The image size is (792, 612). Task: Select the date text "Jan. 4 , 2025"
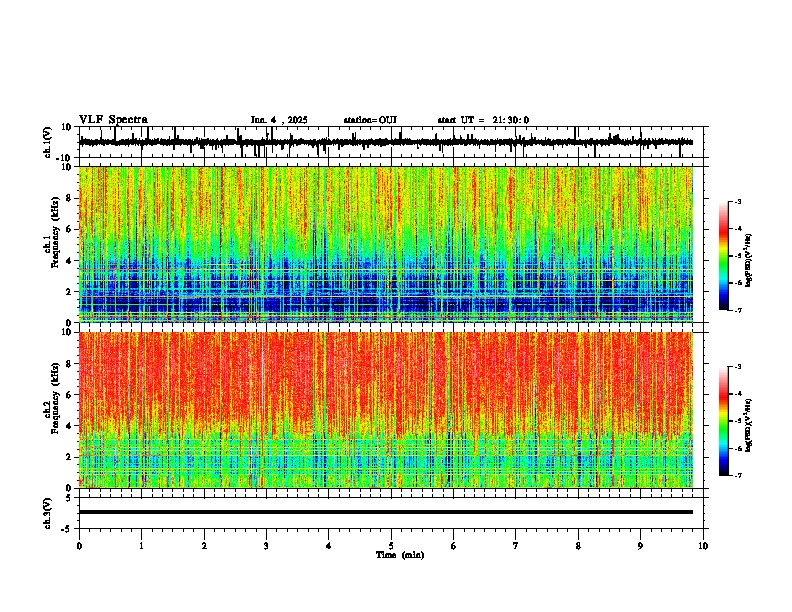pos(279,120)
